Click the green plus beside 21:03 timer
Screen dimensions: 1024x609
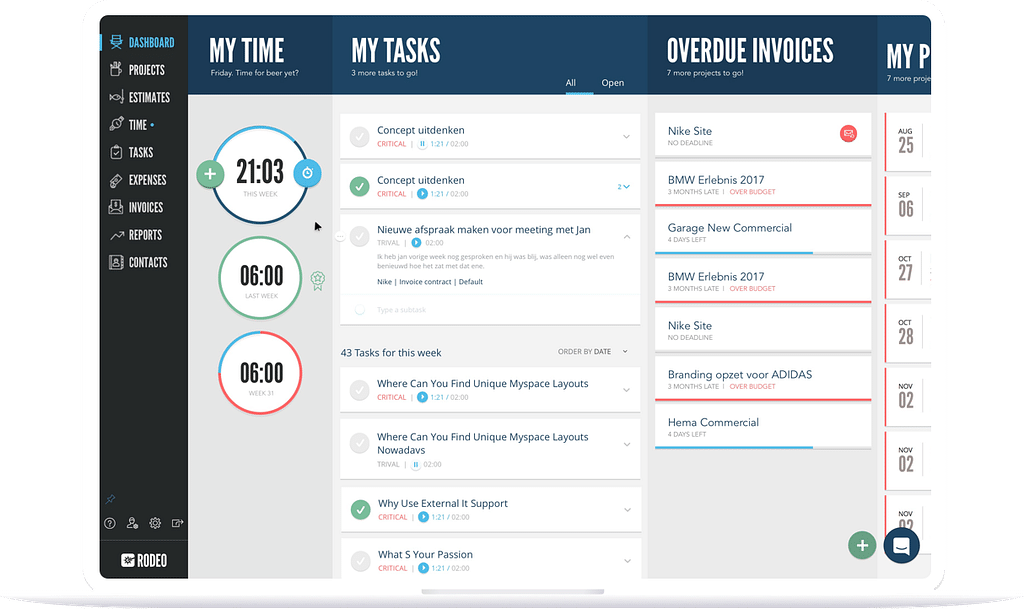(209, 174)
